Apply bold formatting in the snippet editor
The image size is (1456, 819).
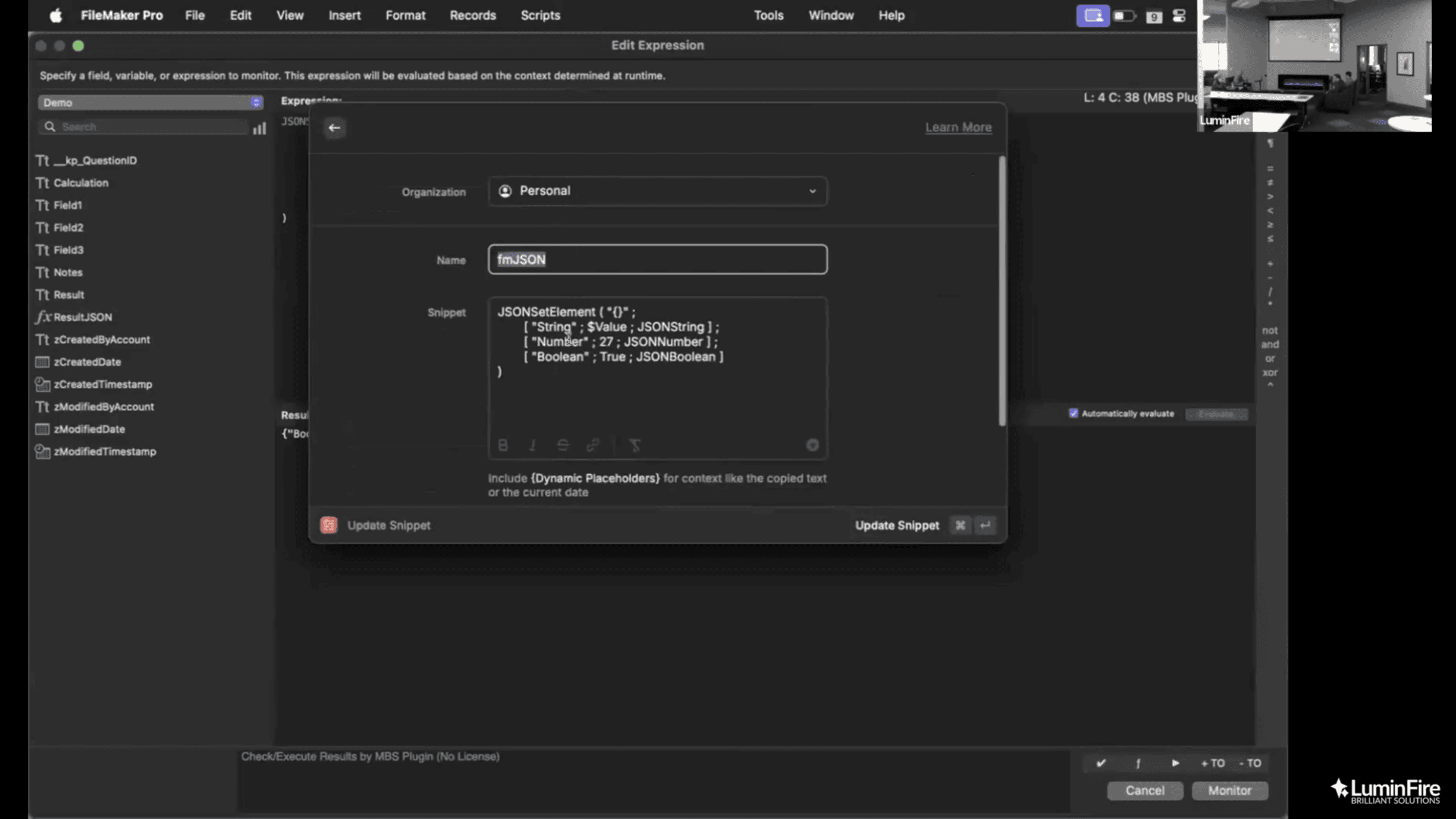[503, 445]
